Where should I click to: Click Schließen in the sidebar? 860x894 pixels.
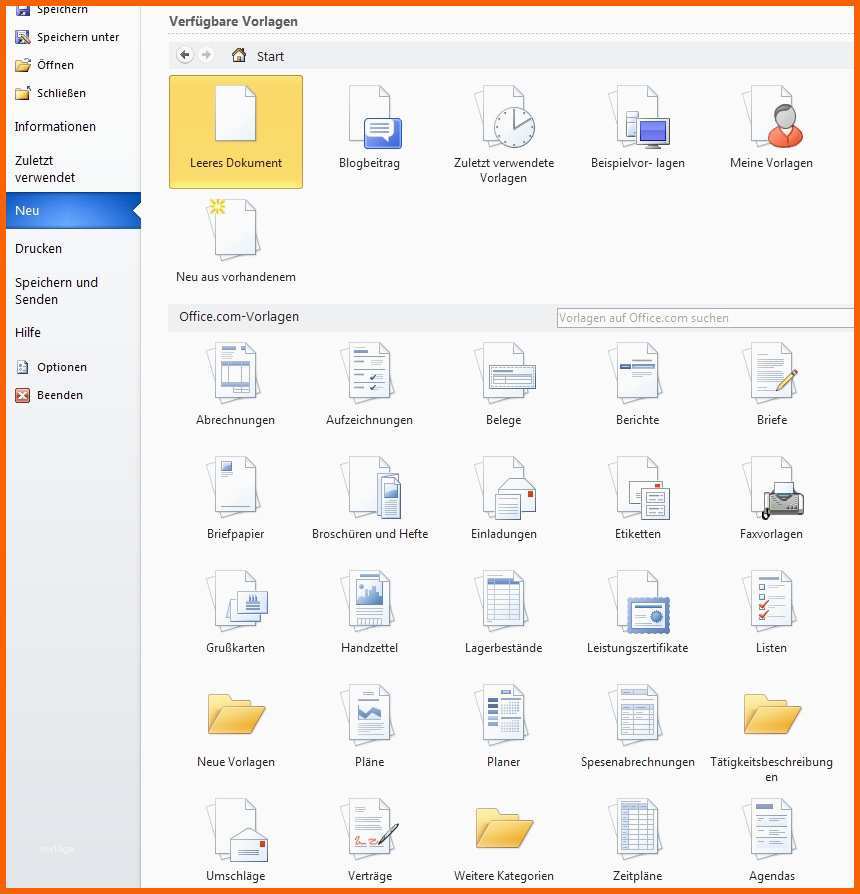51,93
